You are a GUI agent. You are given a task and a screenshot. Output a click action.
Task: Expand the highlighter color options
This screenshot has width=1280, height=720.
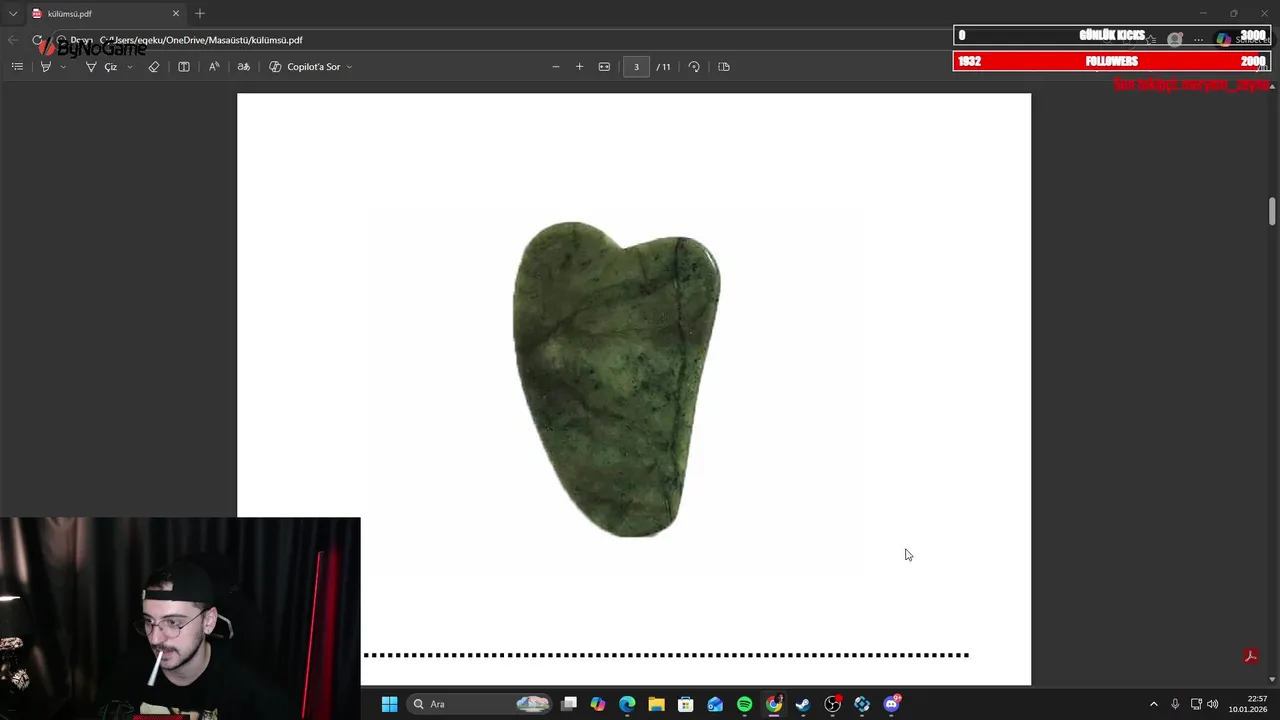click(63, 67)
